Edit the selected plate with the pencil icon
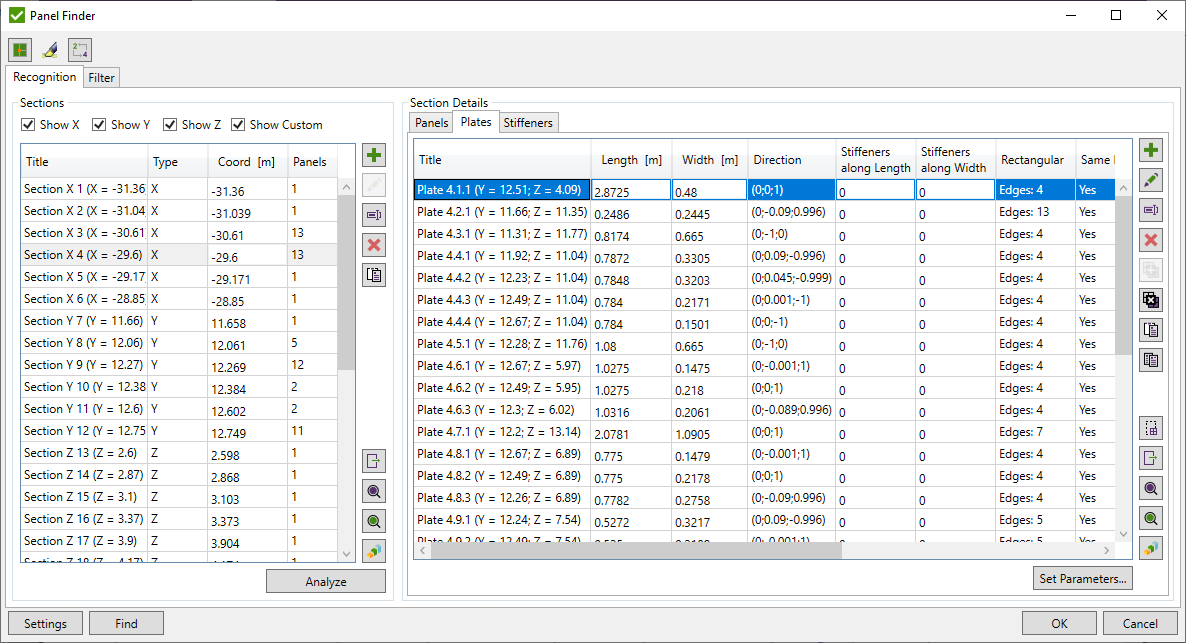 click(x=1151, y=180)
